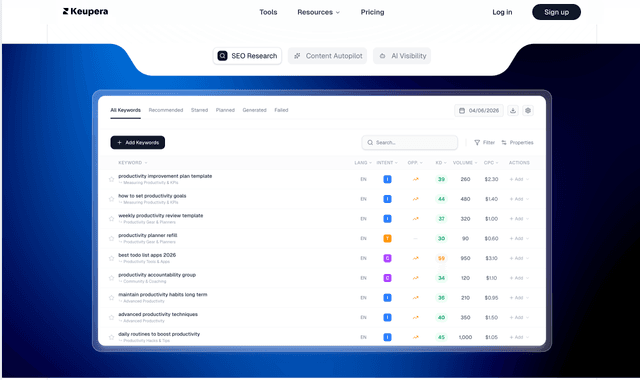
Task: Click purple intent badge for 'best todo list apps 2026'
Action: [387, 258]
